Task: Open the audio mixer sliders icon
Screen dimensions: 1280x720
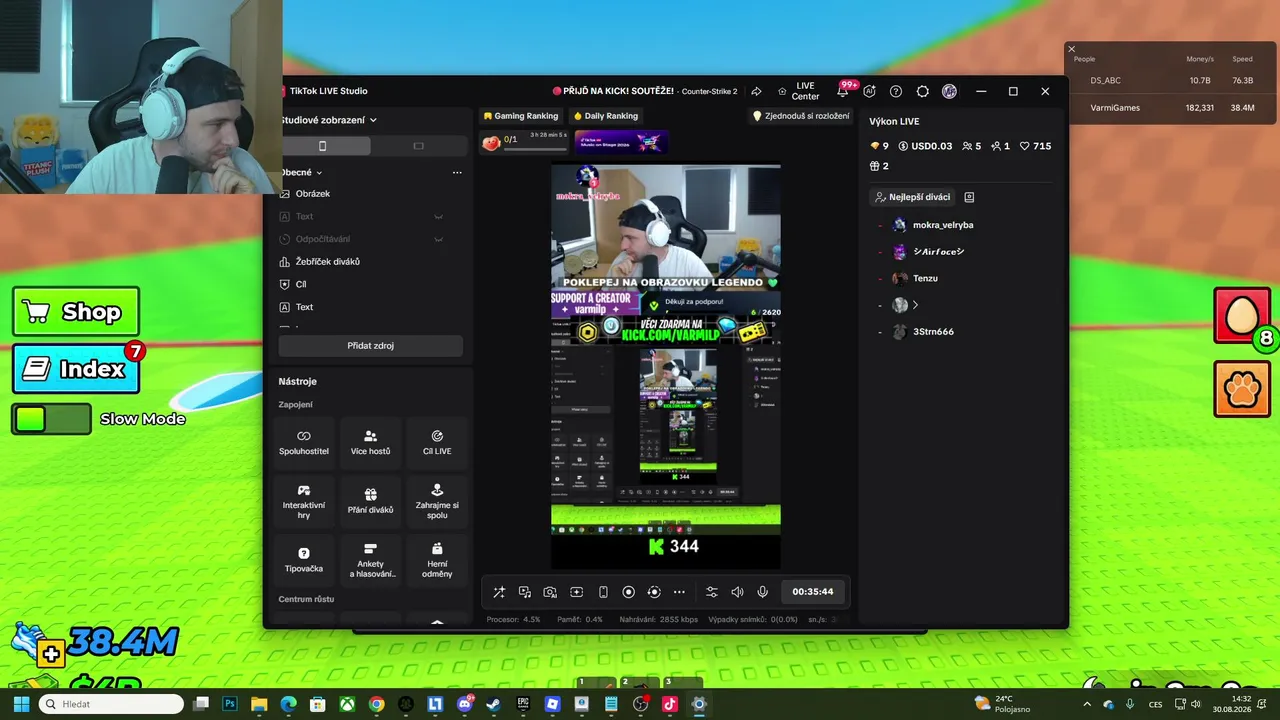Action: [x=712, y=592]
